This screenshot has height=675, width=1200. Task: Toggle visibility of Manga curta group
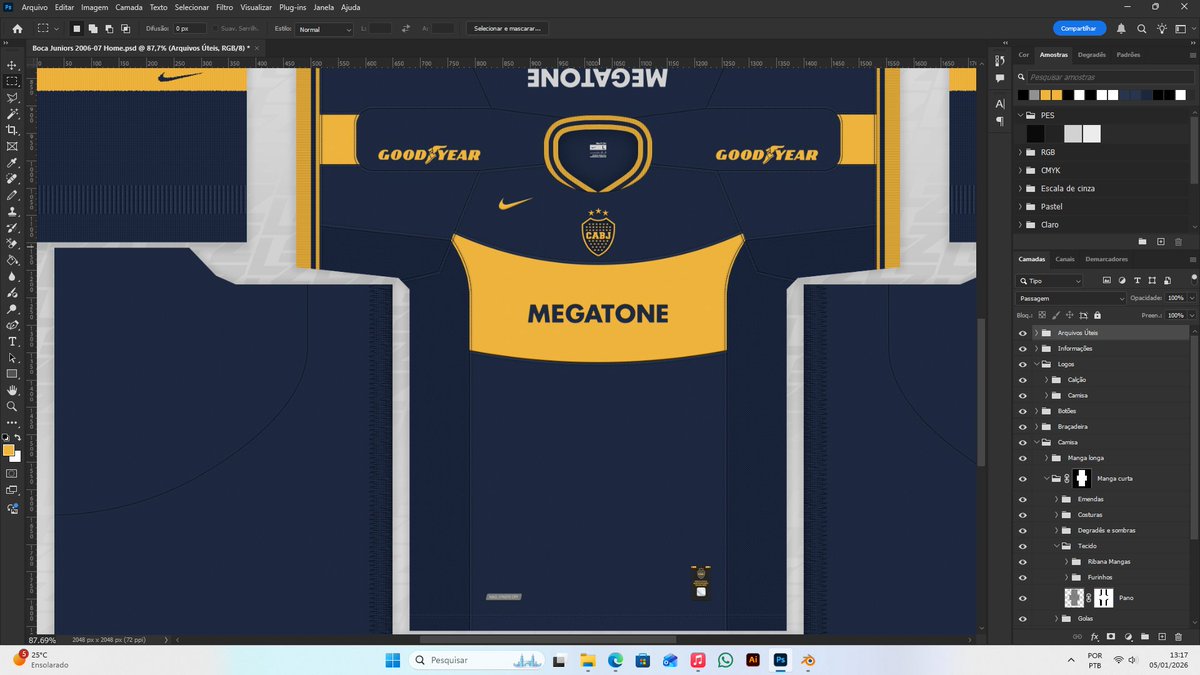(1022, 479)
